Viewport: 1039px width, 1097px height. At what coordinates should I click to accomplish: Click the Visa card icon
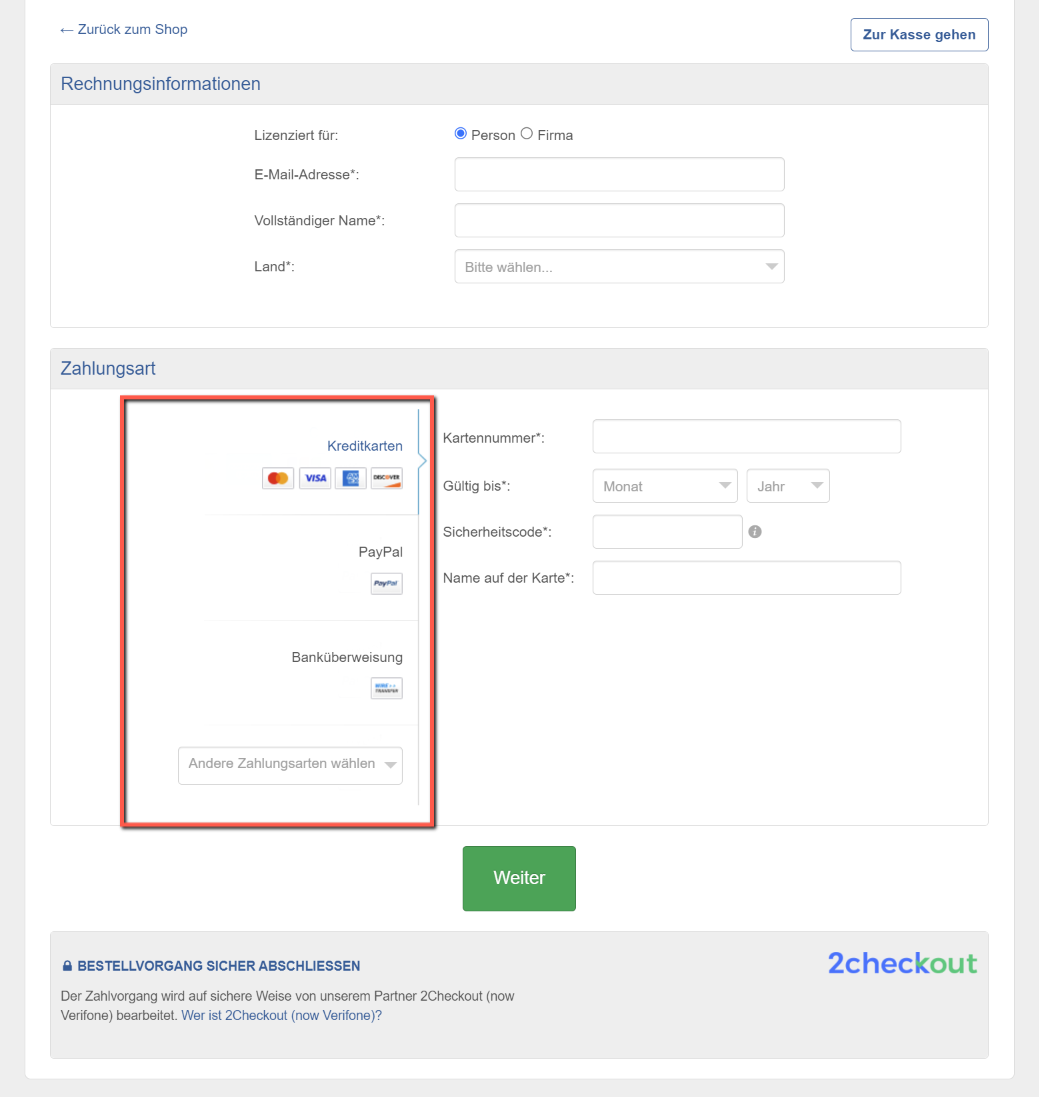pyautogui.click(x=315, y=478)
